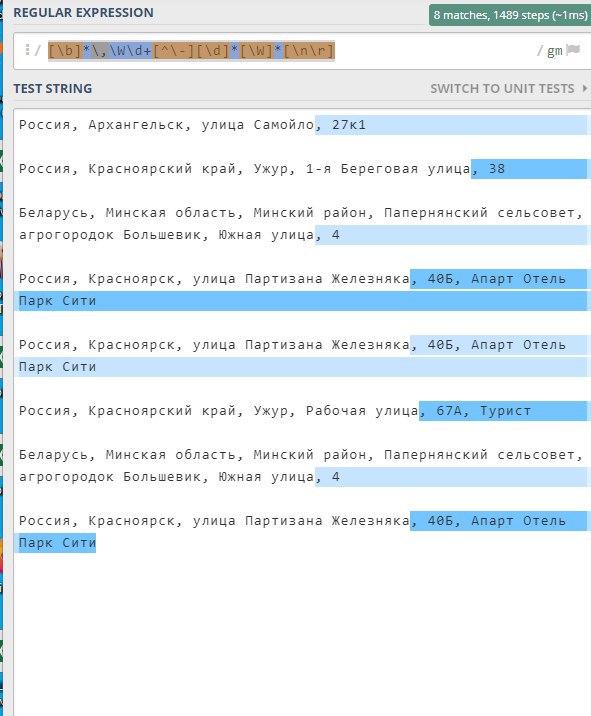Image resolution: width=591 pixels, height=716 pixels.
Task: Click the word Архангельск in first line
Action: click(x=136, y=125)
